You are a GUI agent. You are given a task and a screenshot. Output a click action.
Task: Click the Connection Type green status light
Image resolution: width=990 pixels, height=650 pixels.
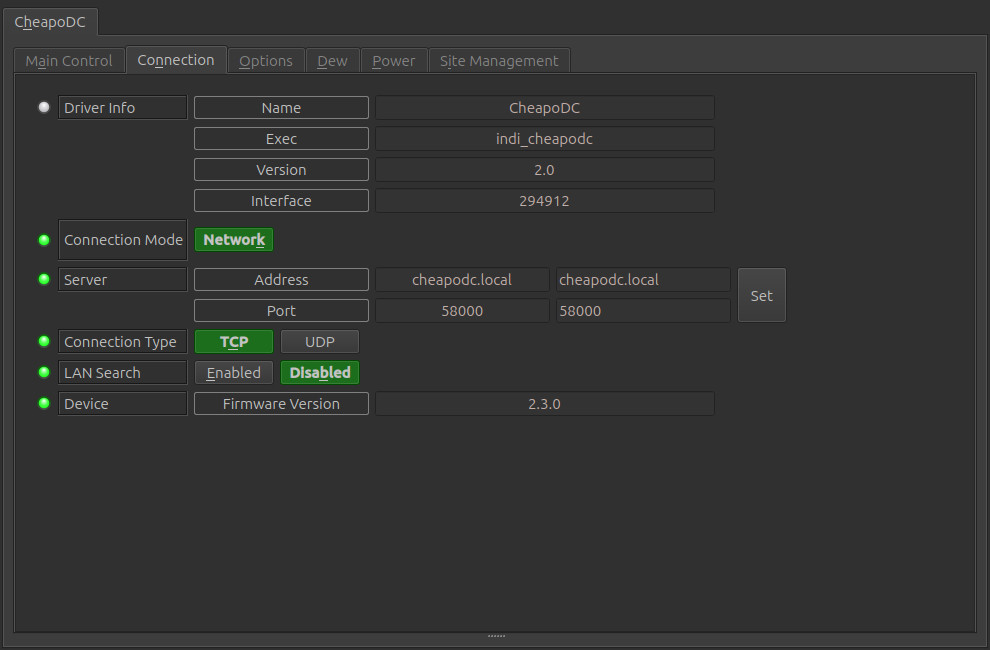pyautogui.click(x=44, y=341)
